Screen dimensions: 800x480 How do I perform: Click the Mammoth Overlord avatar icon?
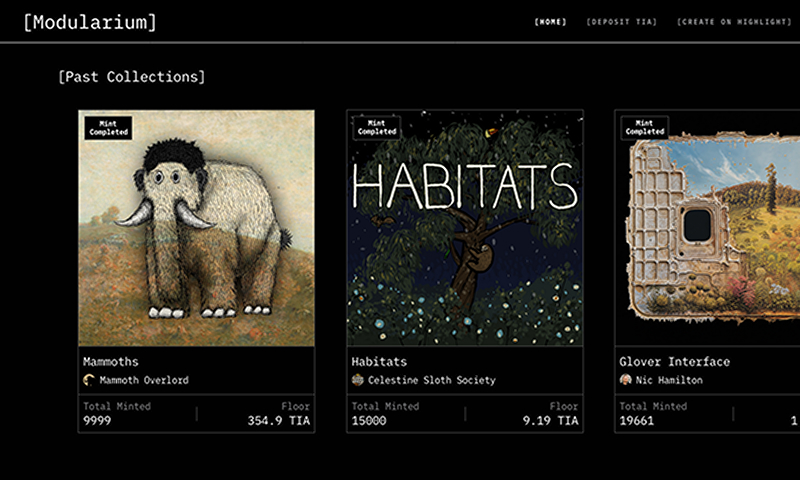[89, 380]
